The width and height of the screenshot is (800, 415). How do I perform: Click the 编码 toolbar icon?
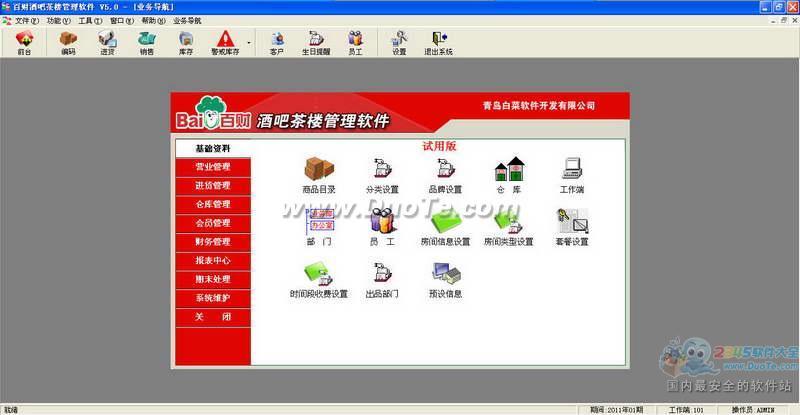[x=68, y=43]
